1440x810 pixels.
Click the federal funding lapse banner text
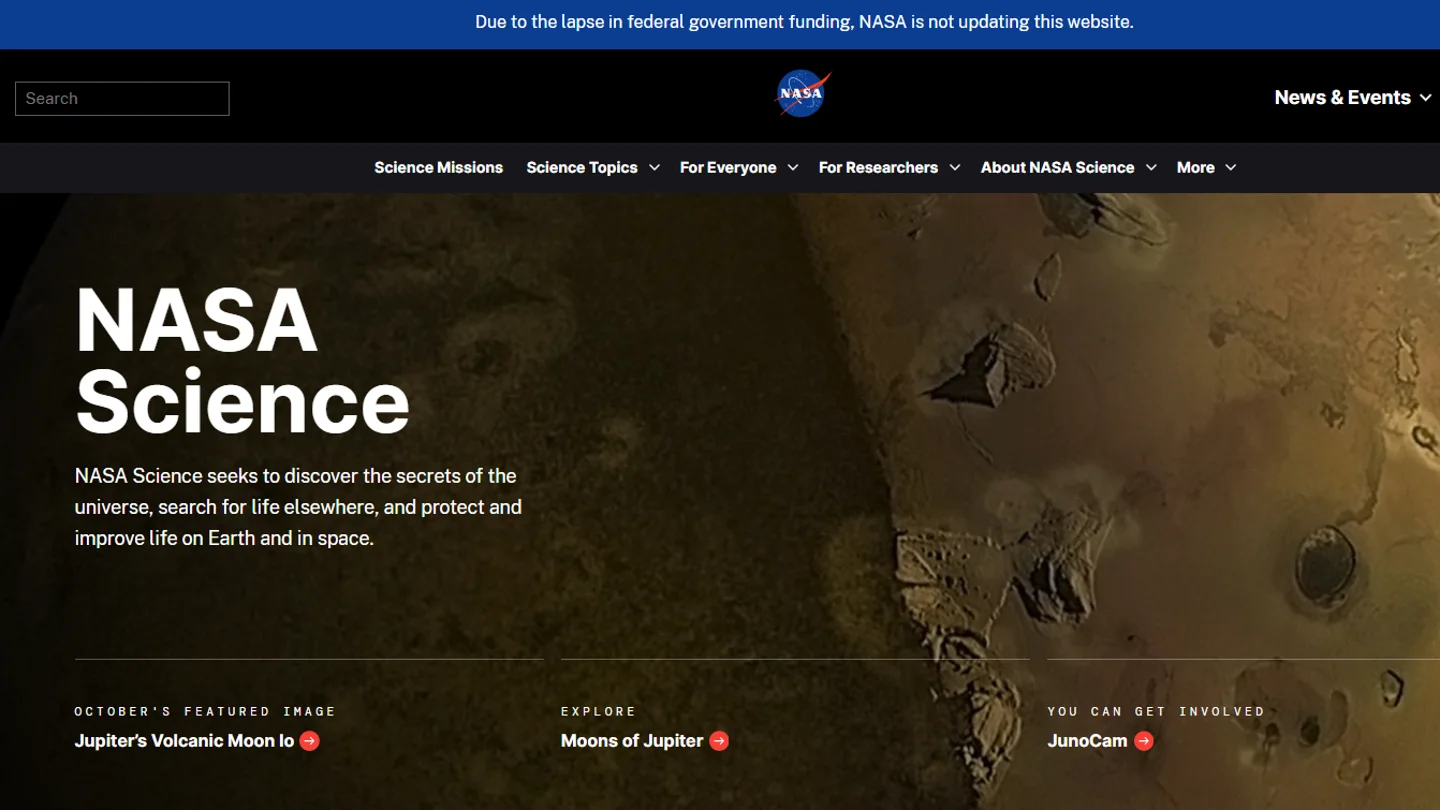coord(804,22)
